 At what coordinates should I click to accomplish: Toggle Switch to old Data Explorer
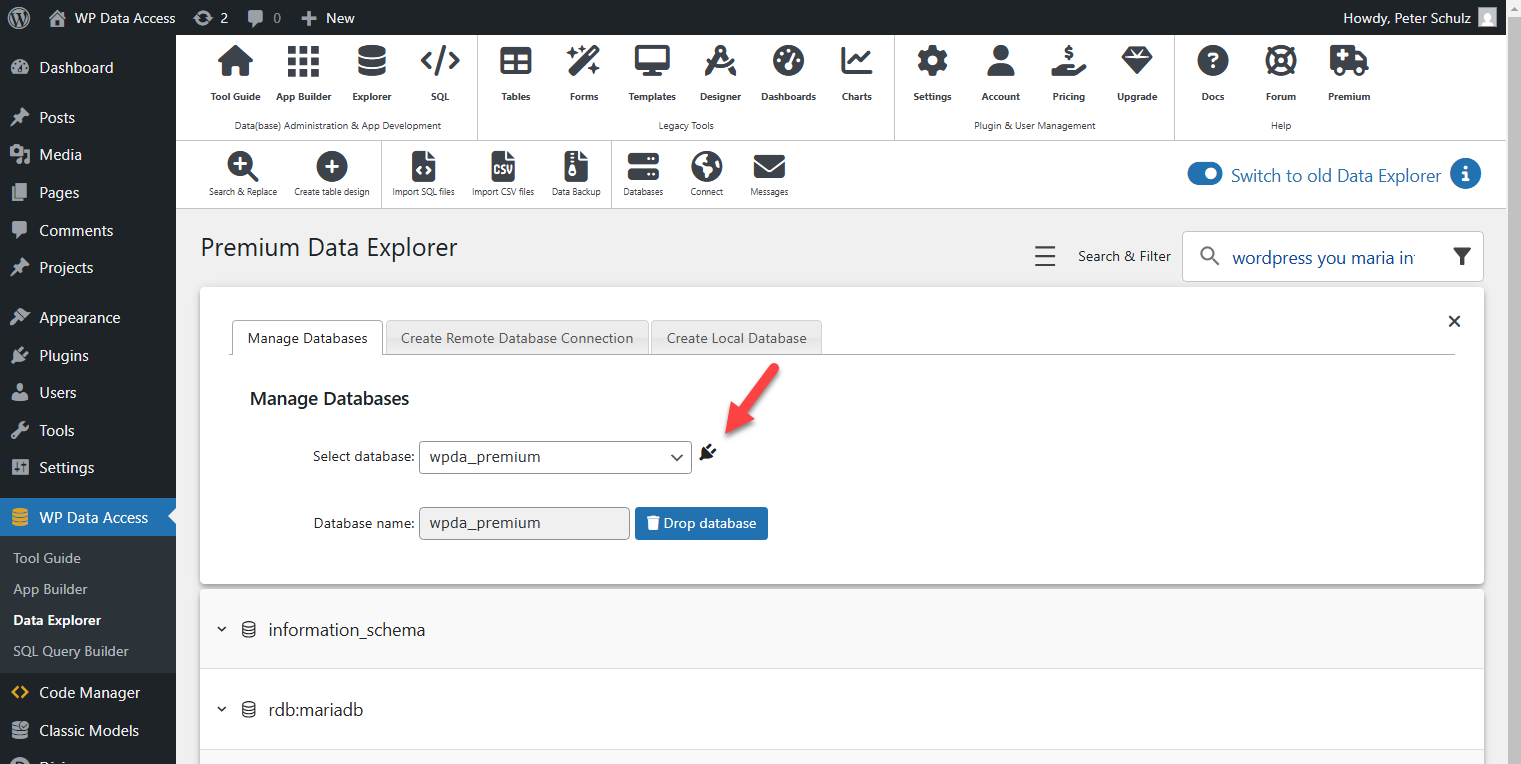1205,174
